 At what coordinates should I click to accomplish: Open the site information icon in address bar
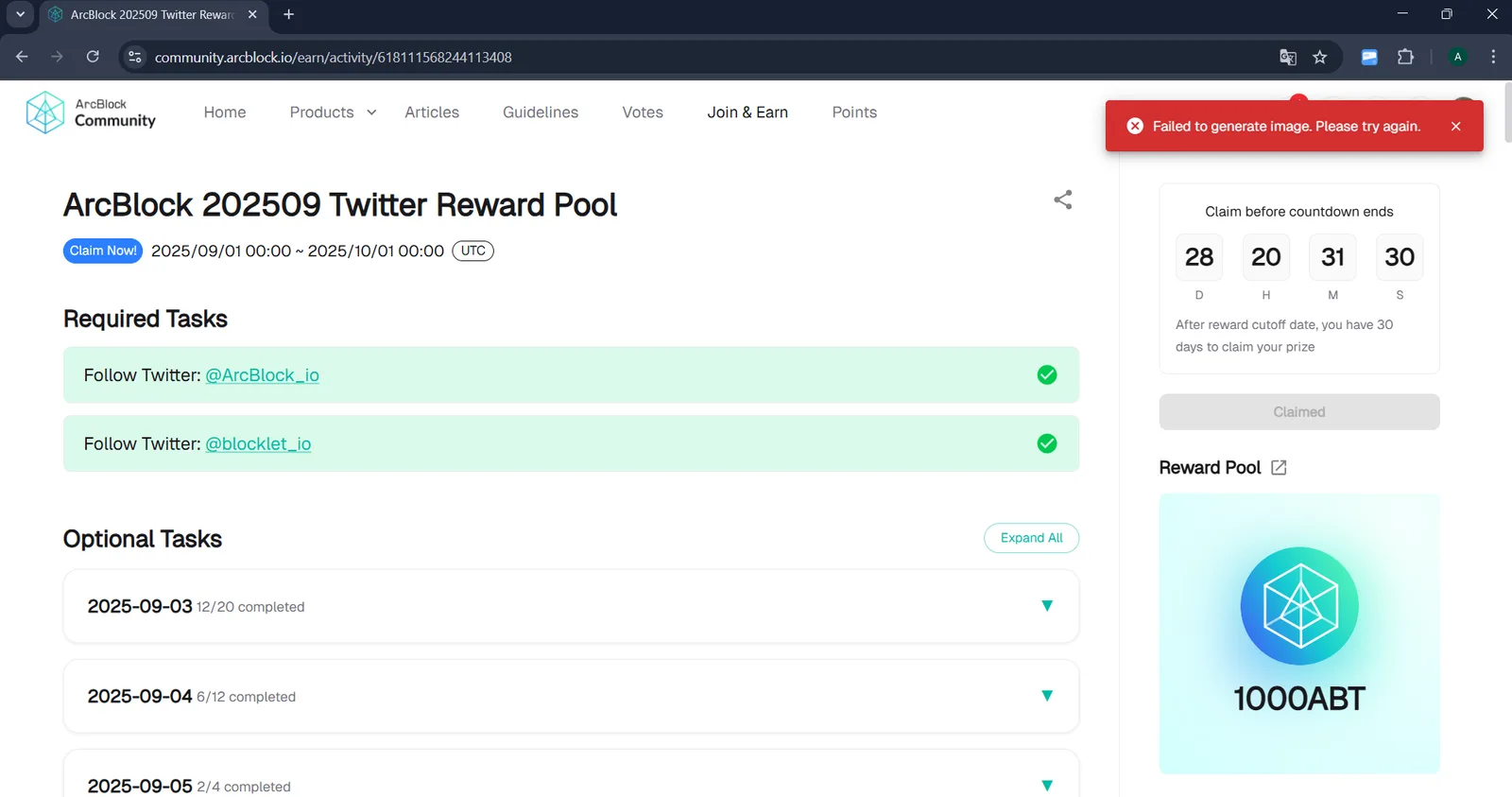(x=135, y=57)
